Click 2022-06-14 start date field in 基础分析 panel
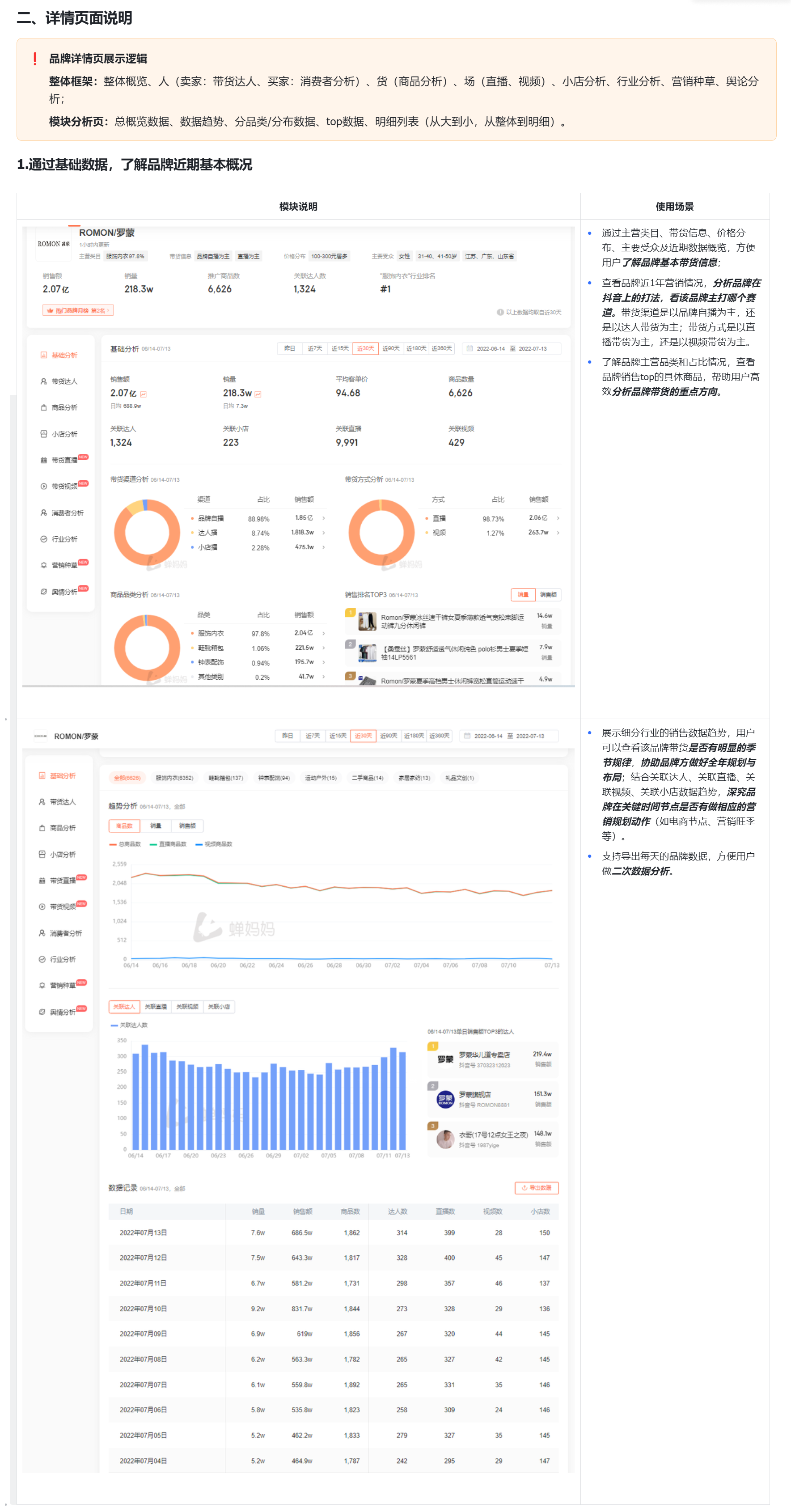Screen dimensions: 791x1512 tap(491, 349)
